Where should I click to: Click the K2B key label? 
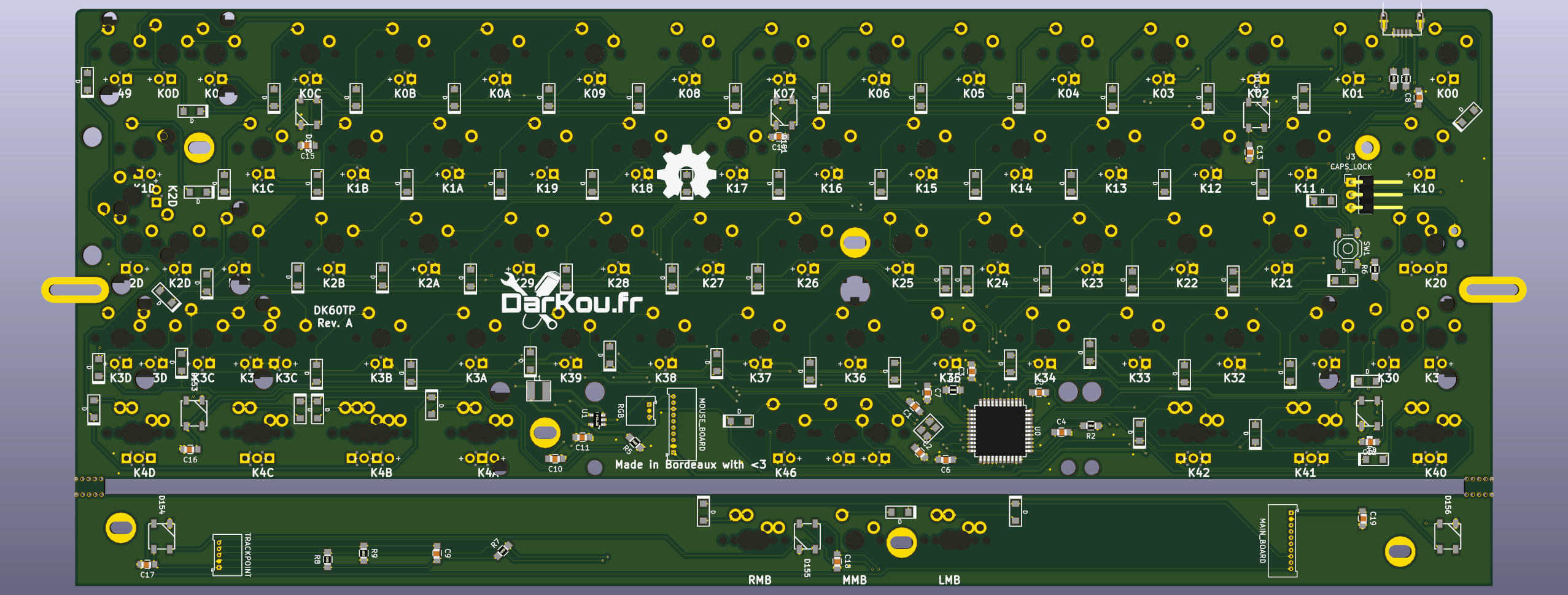point(334,283)
